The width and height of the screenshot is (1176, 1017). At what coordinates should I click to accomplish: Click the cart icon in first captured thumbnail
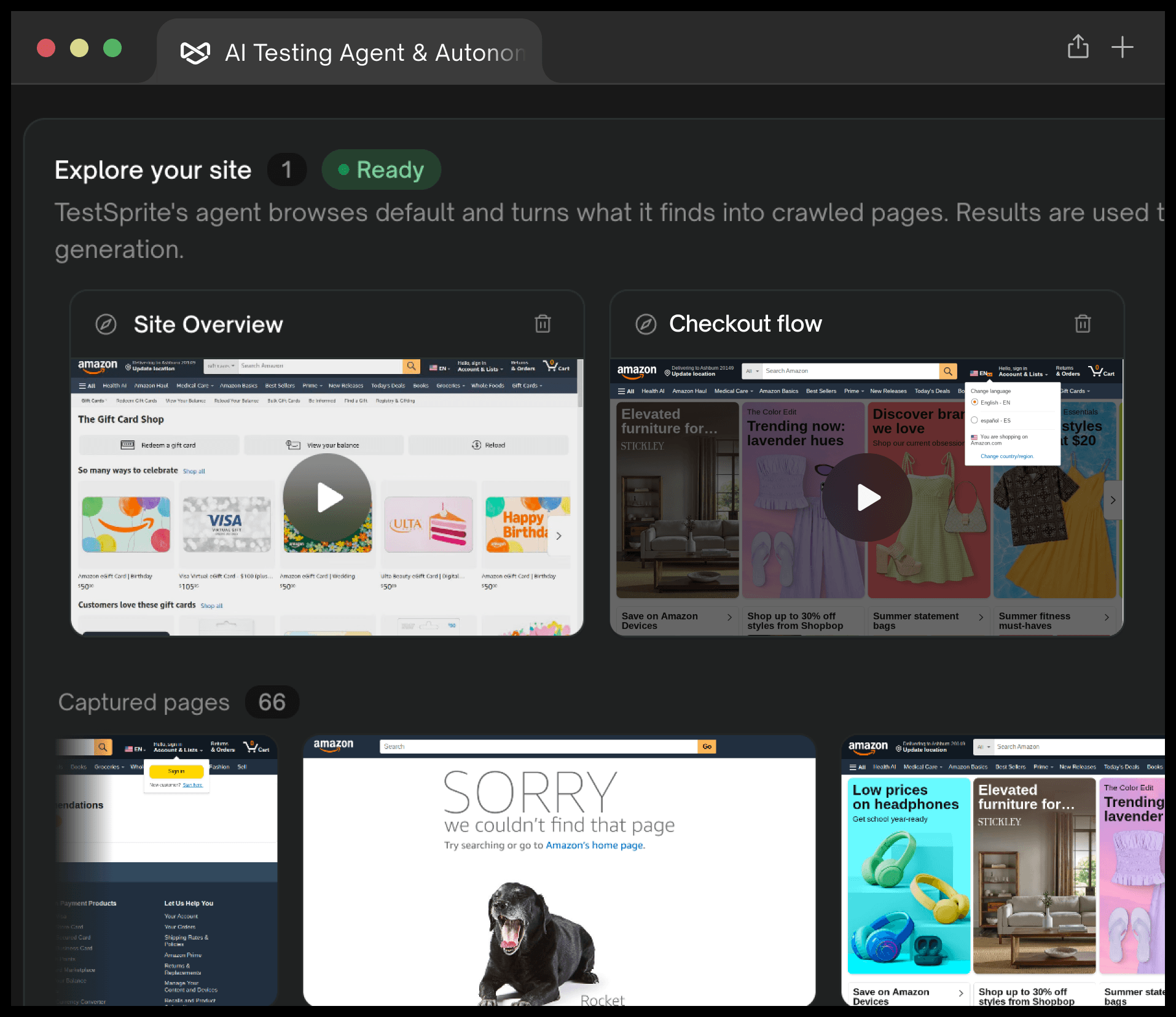pos(256,747)
